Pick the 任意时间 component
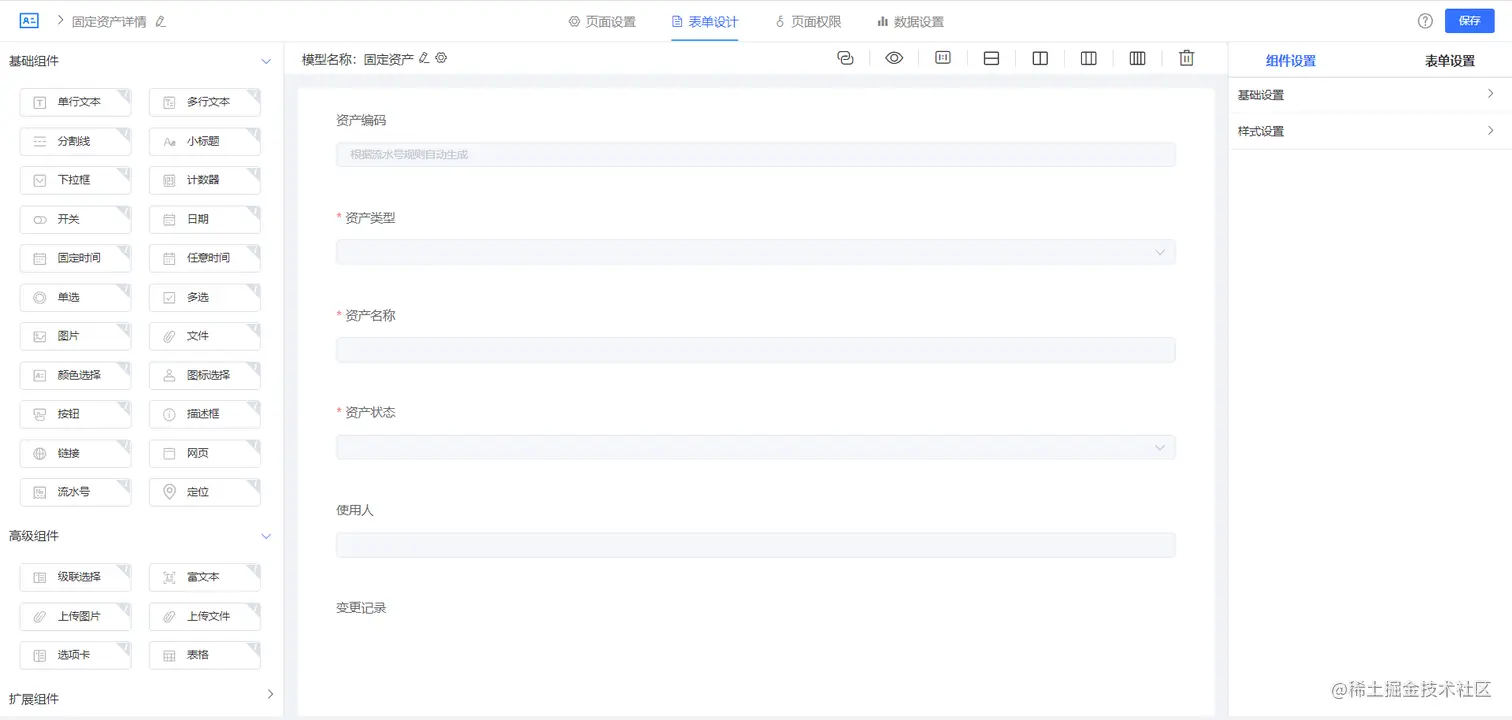The image size is (1512, 720). coord(205,258)
